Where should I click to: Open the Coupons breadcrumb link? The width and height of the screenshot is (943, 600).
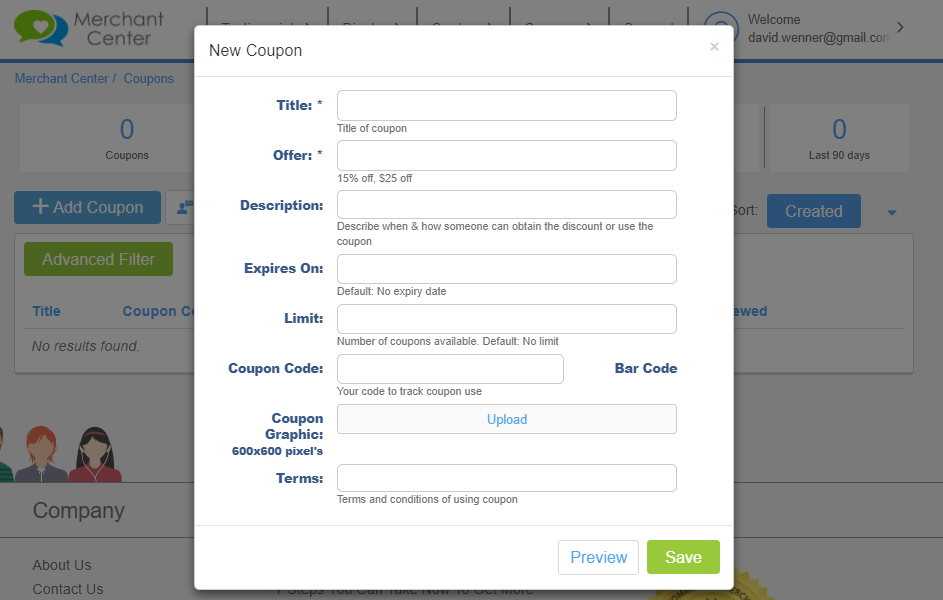pyautogui.click(x=149, y=79)
